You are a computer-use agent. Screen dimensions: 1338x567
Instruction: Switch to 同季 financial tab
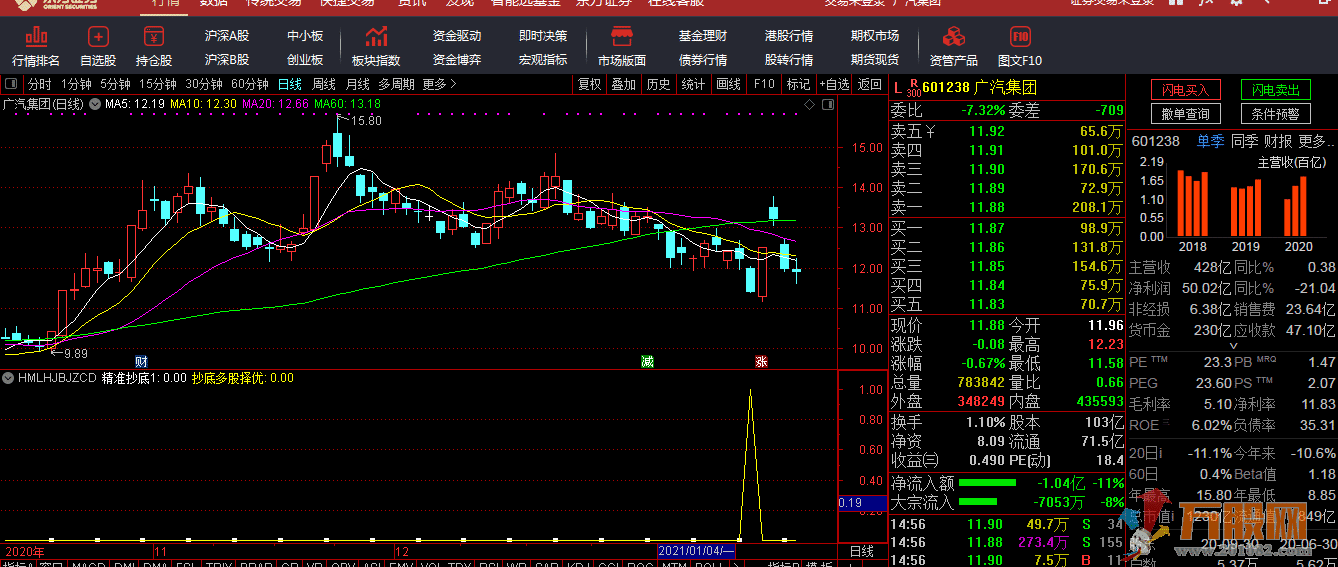(x=1244, y=141)
